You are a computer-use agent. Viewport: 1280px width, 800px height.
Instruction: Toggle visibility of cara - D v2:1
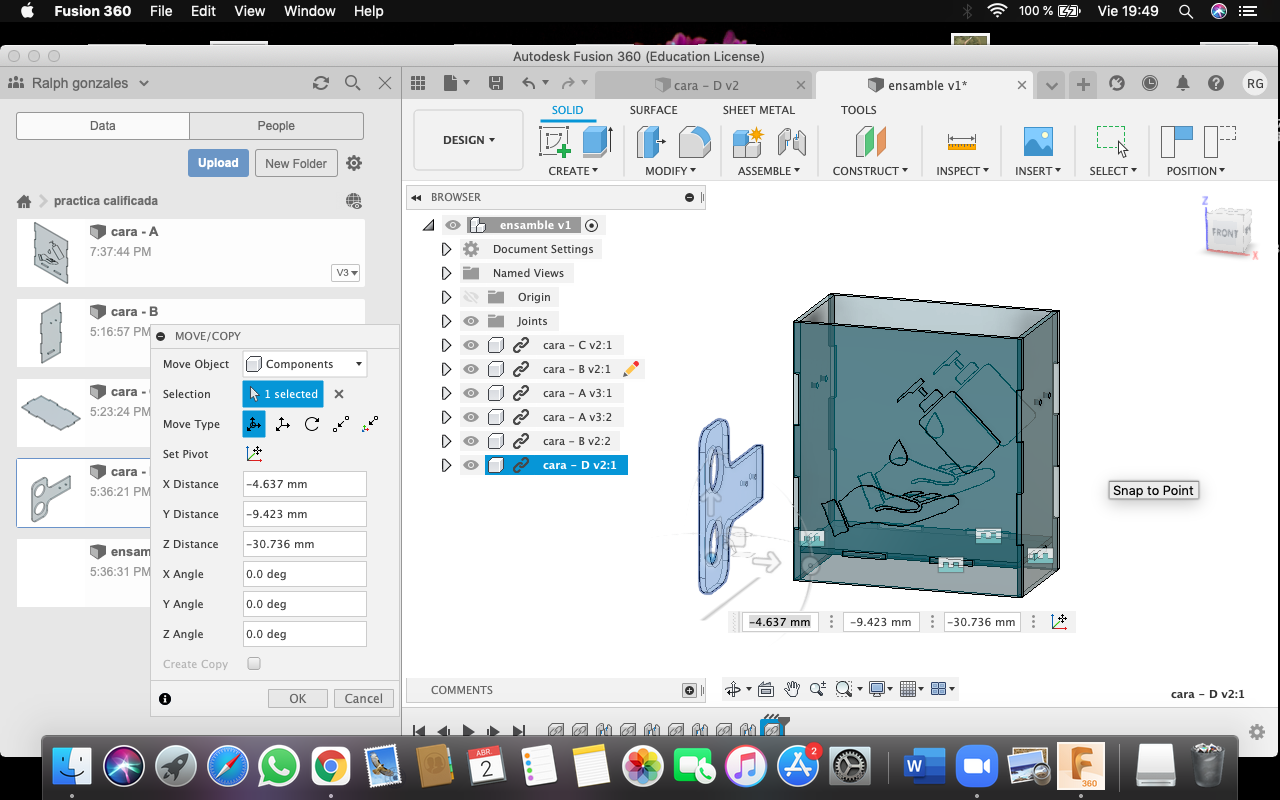[x=471, y=465]
